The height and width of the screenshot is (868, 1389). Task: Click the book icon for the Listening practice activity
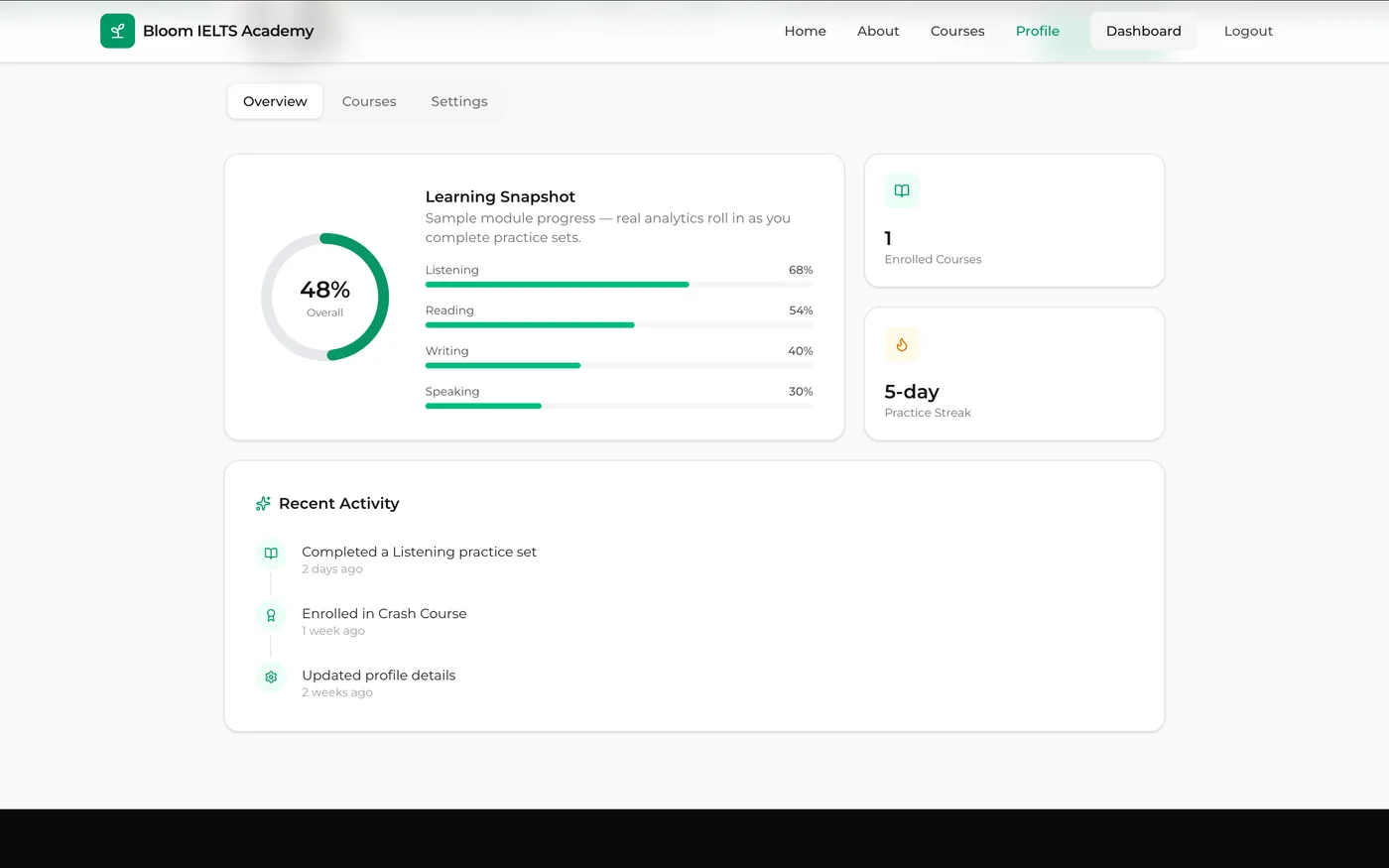pos(271,554)
